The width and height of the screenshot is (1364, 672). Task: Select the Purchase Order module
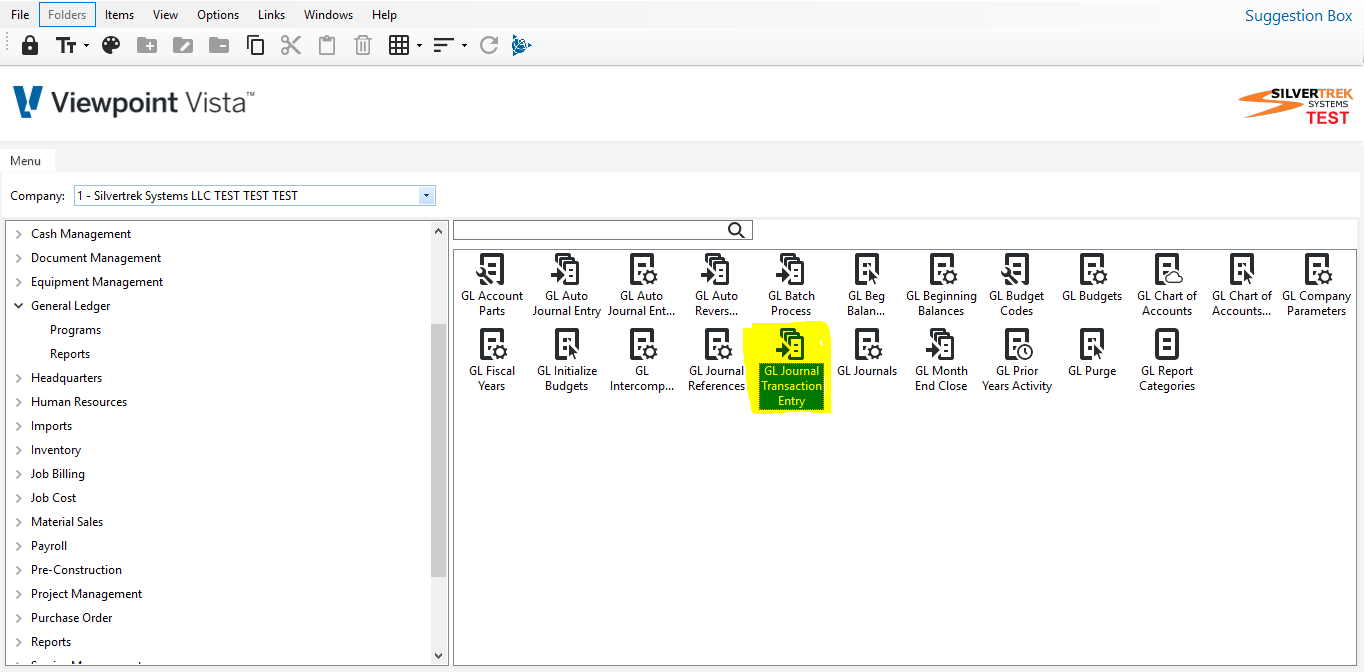(x=72, y=618)
